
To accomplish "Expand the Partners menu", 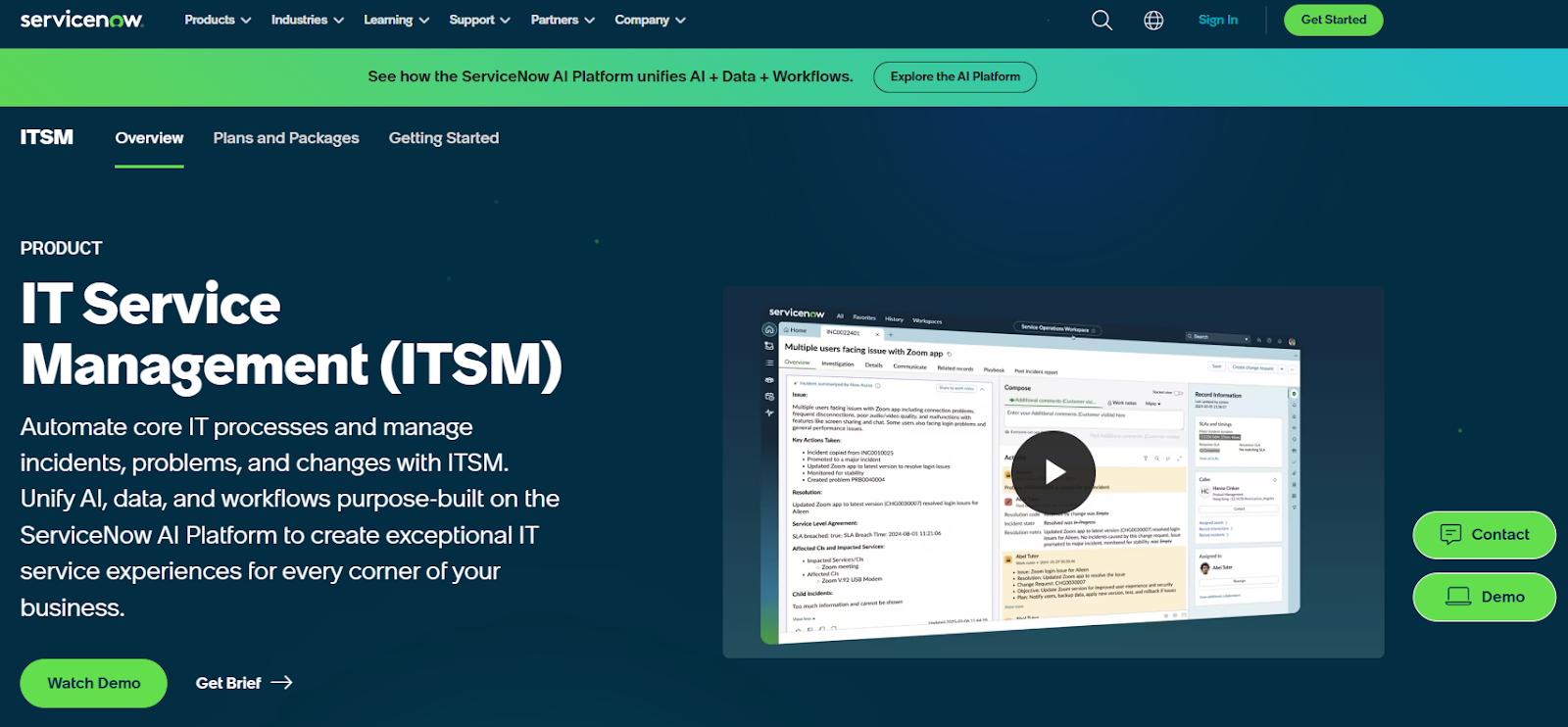I will [x=563, y=20].
